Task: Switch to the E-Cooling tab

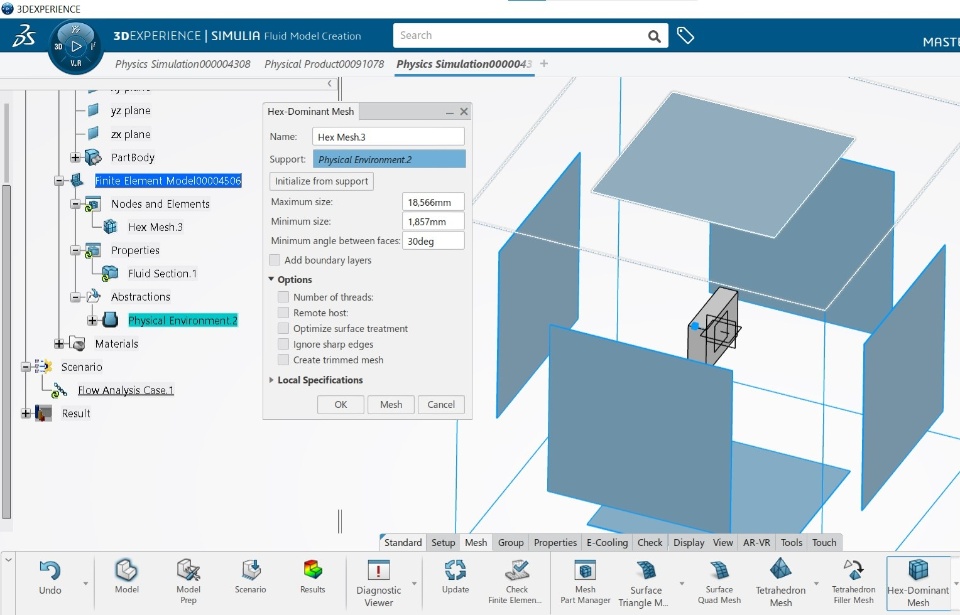Action: (x=607, y=543)
